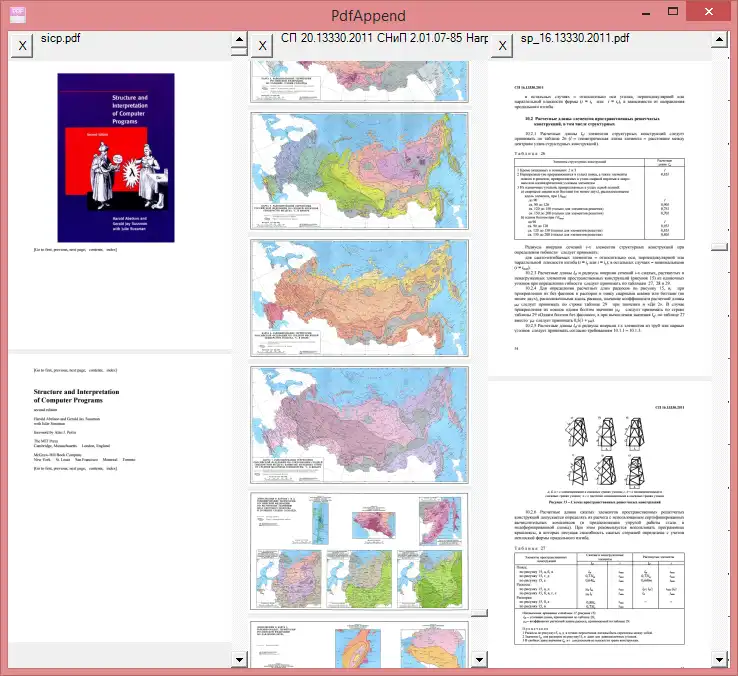The height and width of the screenshot is (676, 738).
Task: Click the up arrow of sicp.pdf scrollbar
Action: point(239,39)
